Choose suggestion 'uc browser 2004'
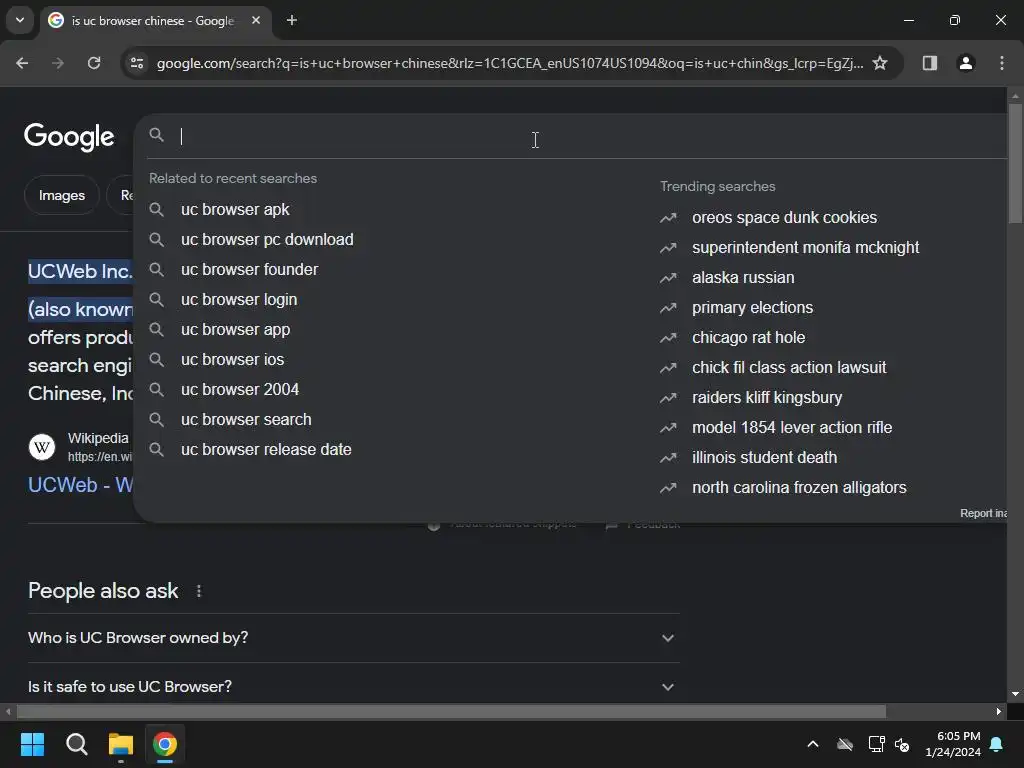Screen dimensions: 1024x768 coord(240,390)
